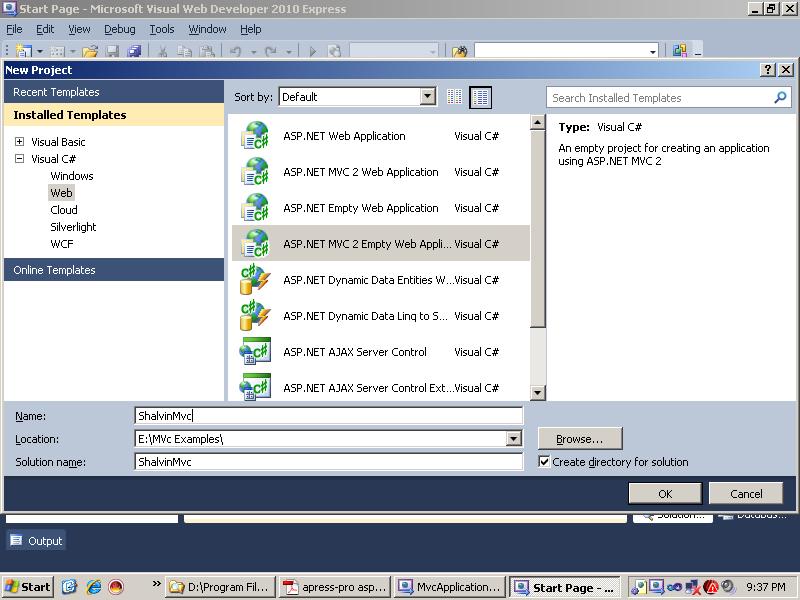Select Silverlight under Visual C#
The image size is (800, 600).
(73, 227)
